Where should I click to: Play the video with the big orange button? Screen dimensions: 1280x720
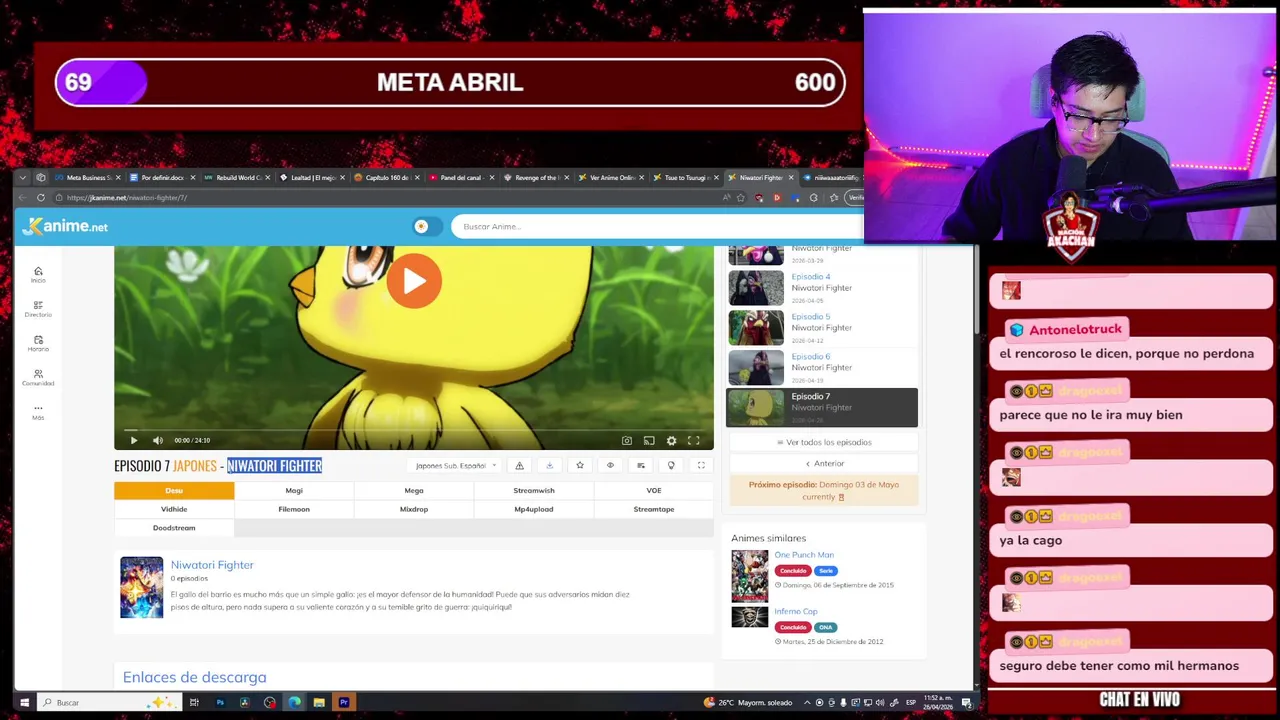pos(414,281)
